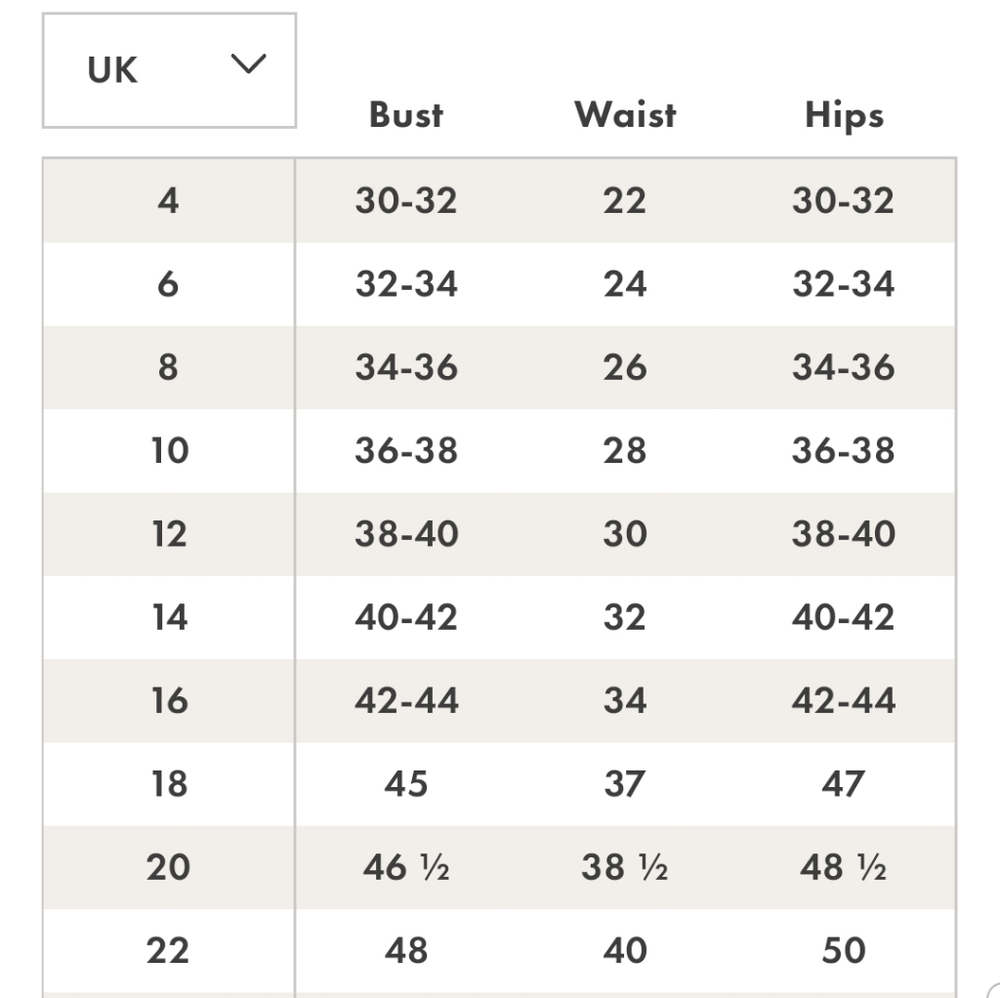Click the 46 ½ bust measurement cell
Screen dimensions: 1000x998
click(x=406, y=867)
